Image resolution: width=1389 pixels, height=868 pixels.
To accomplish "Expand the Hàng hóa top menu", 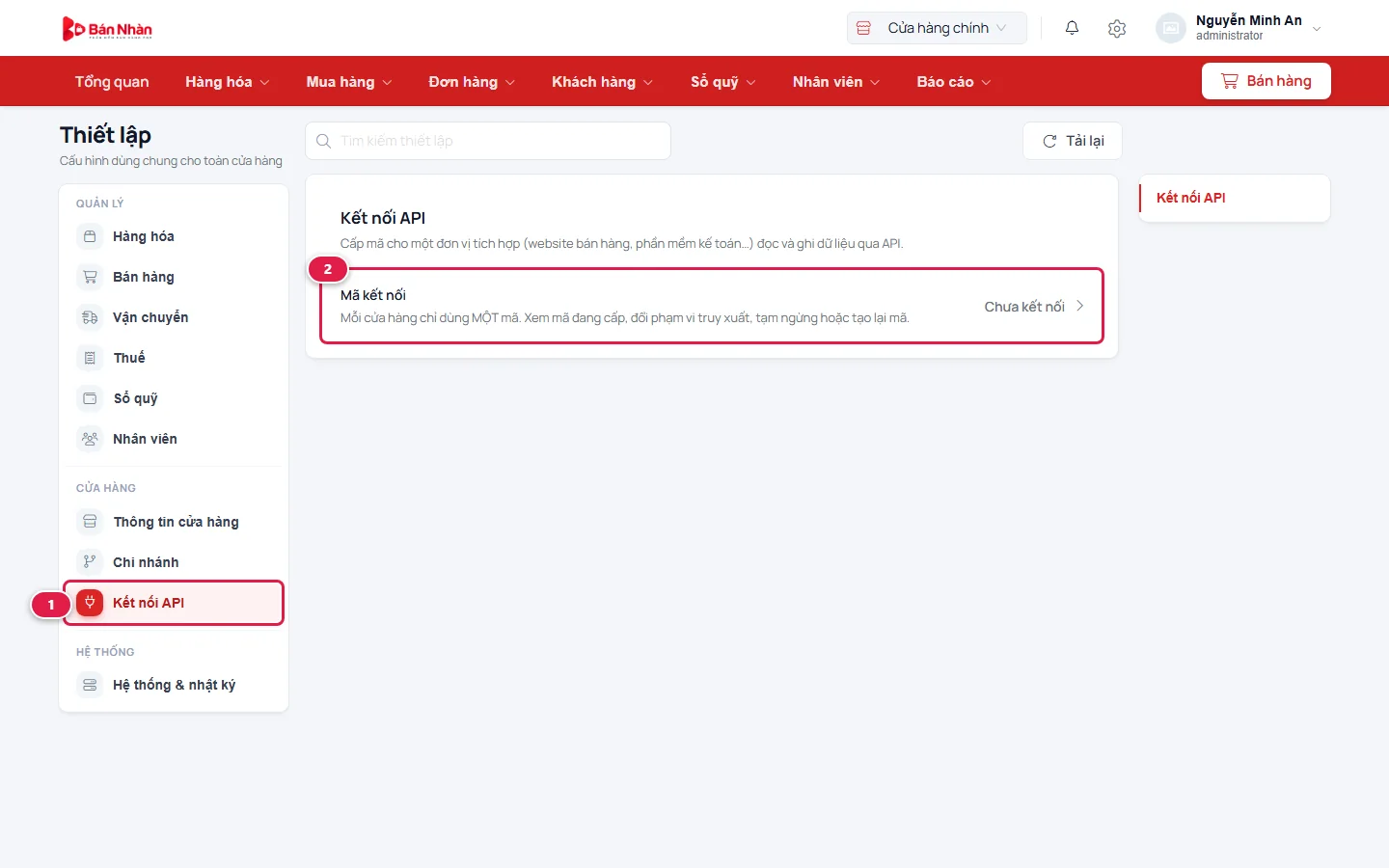I will (x=227, y=82).
